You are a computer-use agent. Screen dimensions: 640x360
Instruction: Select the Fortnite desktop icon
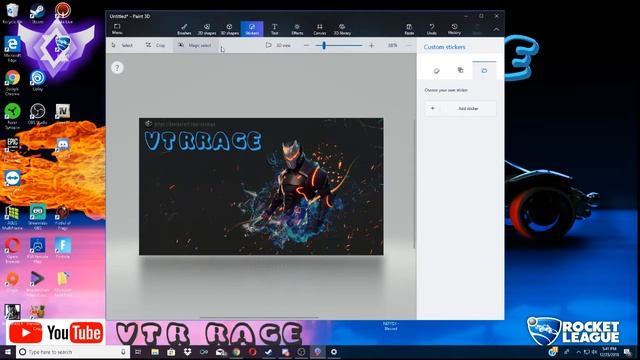[63, 248]
